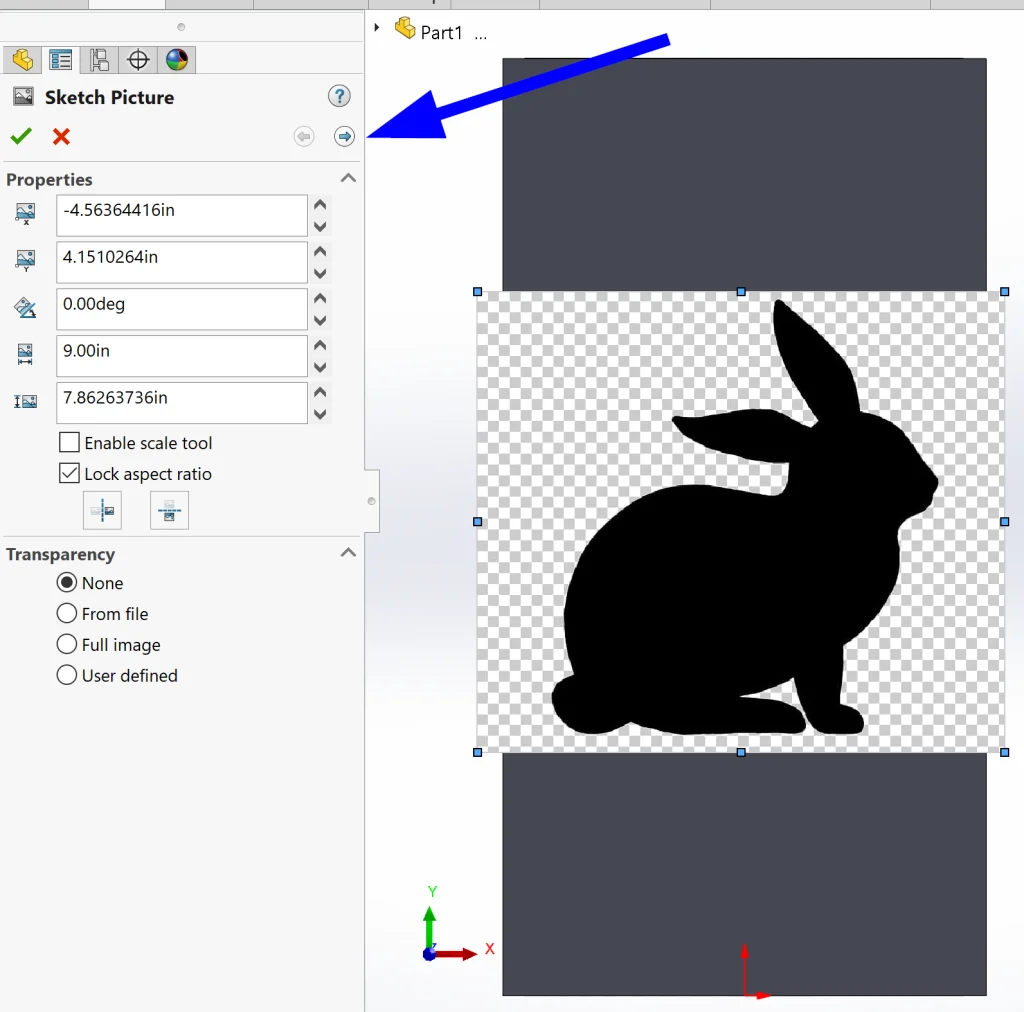Click the Next arrow button
This screenshot has width=1024, height=1012.
click(x=344, y=136)
